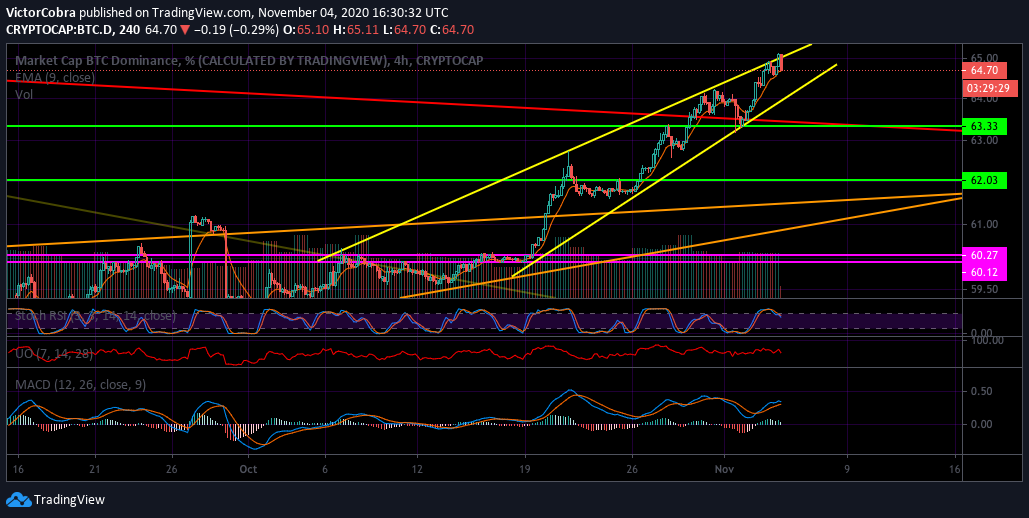This screenshot has width=1029, height=518.
Task: Click the 61.00 price axis label
Action: 984,225
